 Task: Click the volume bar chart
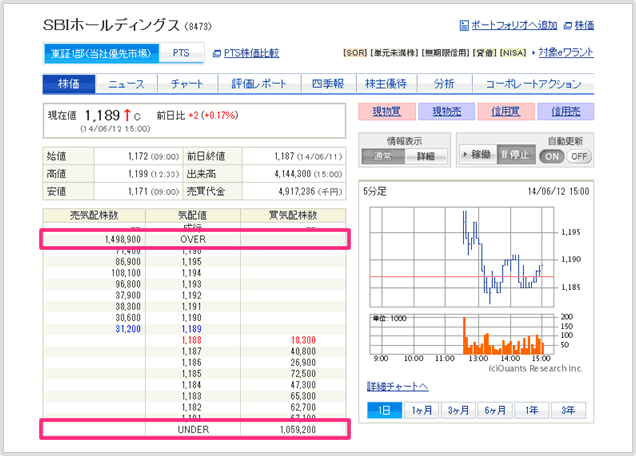462,334
